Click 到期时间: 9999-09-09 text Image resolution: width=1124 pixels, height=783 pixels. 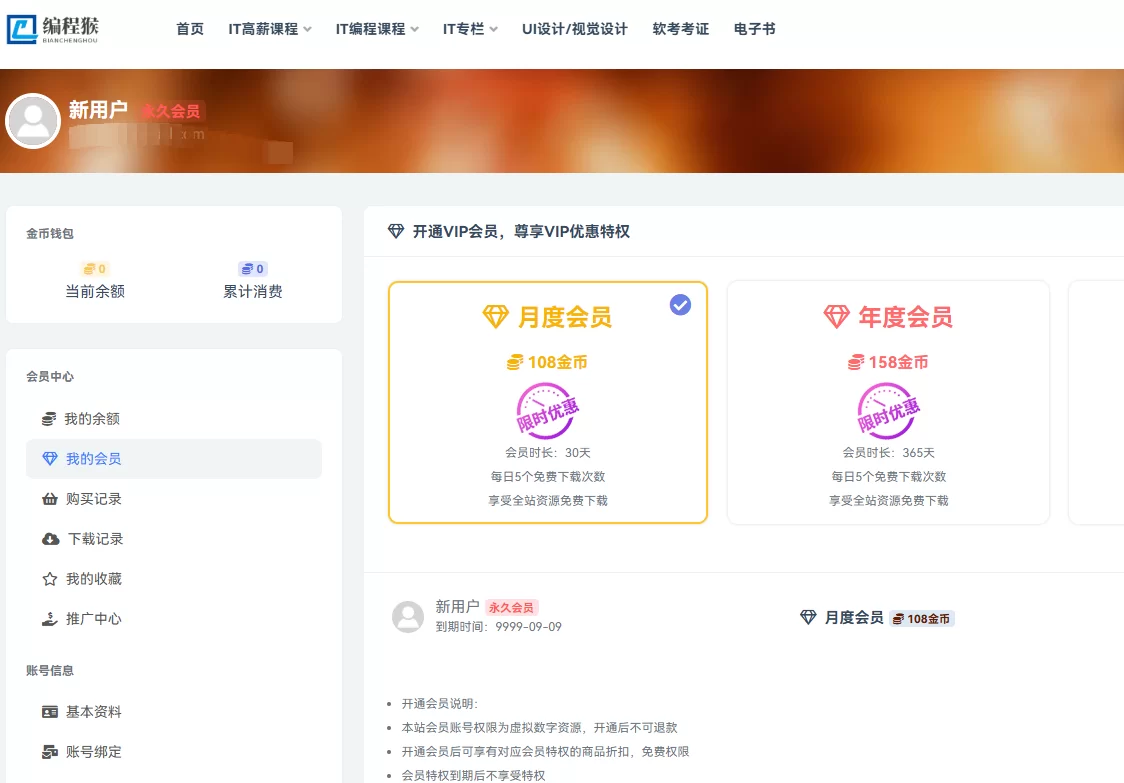click(498, 627)
